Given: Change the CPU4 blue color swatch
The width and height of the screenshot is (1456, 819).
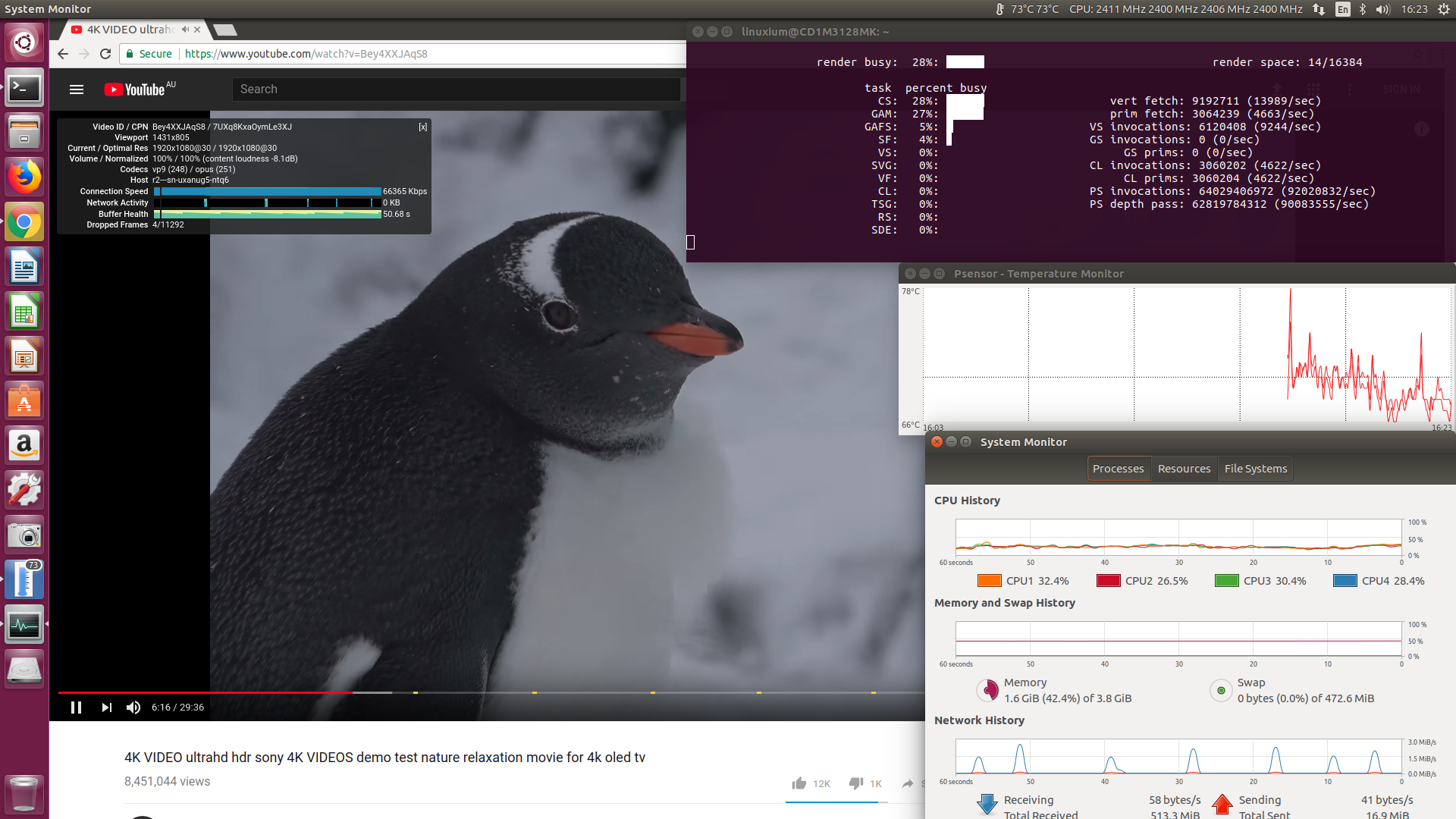Looking at the screenshot, I should [x=1345, y=581].
